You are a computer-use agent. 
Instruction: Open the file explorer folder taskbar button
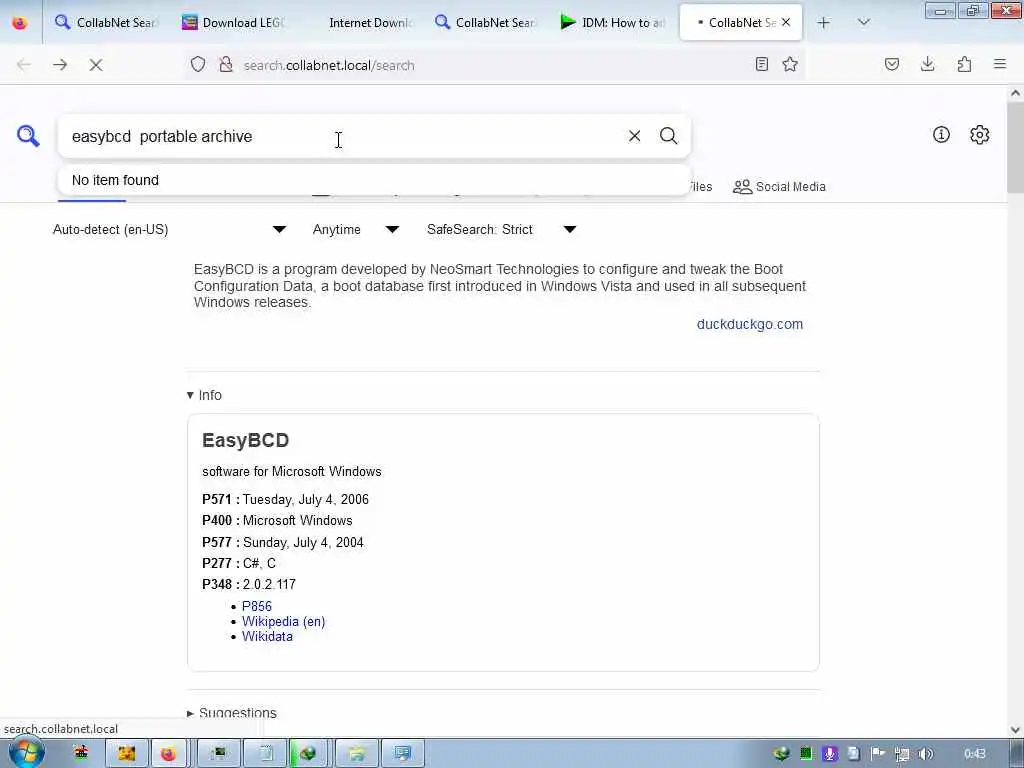point(357,754)
